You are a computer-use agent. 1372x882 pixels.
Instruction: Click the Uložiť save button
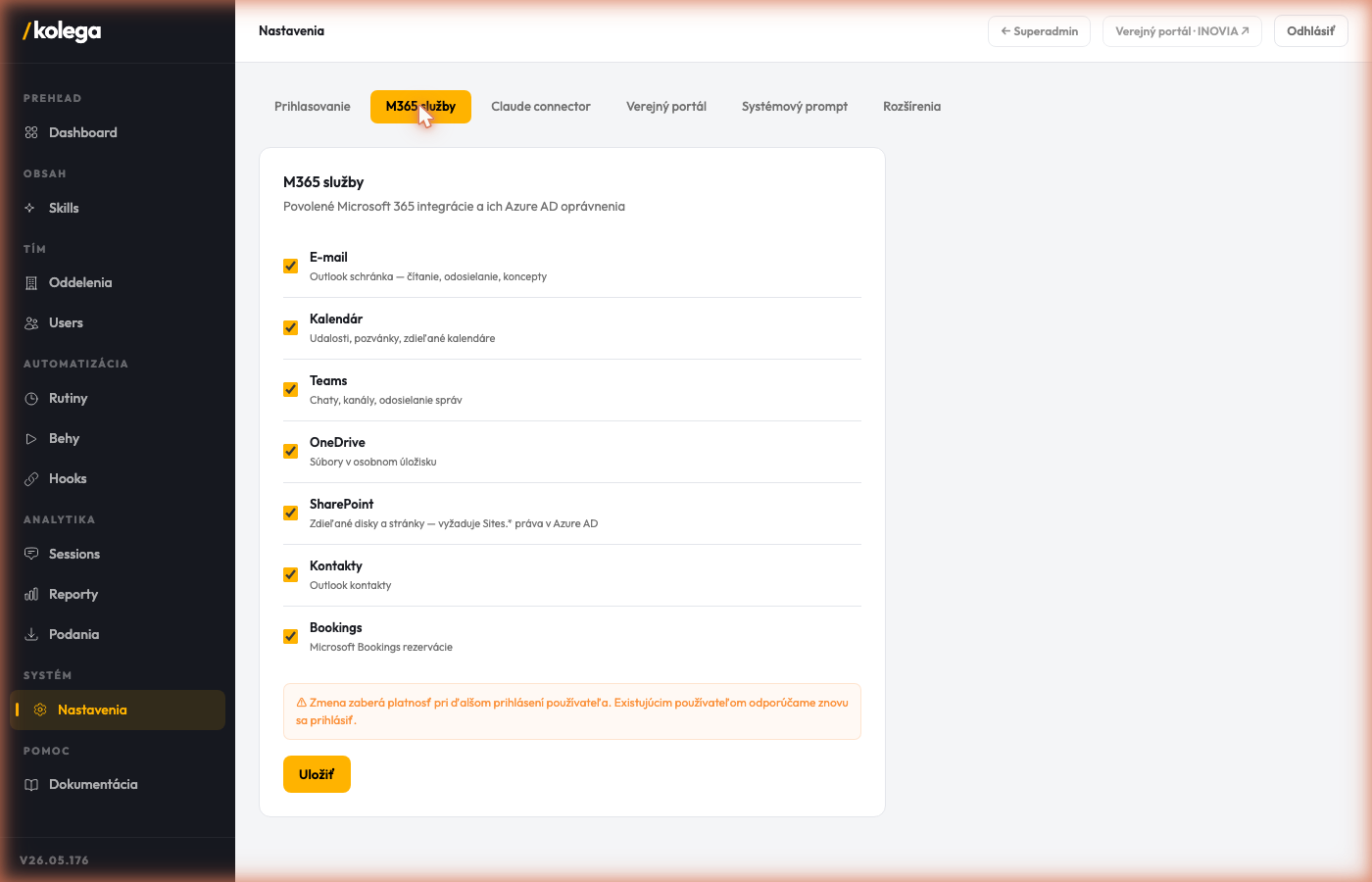coord(317,774)
